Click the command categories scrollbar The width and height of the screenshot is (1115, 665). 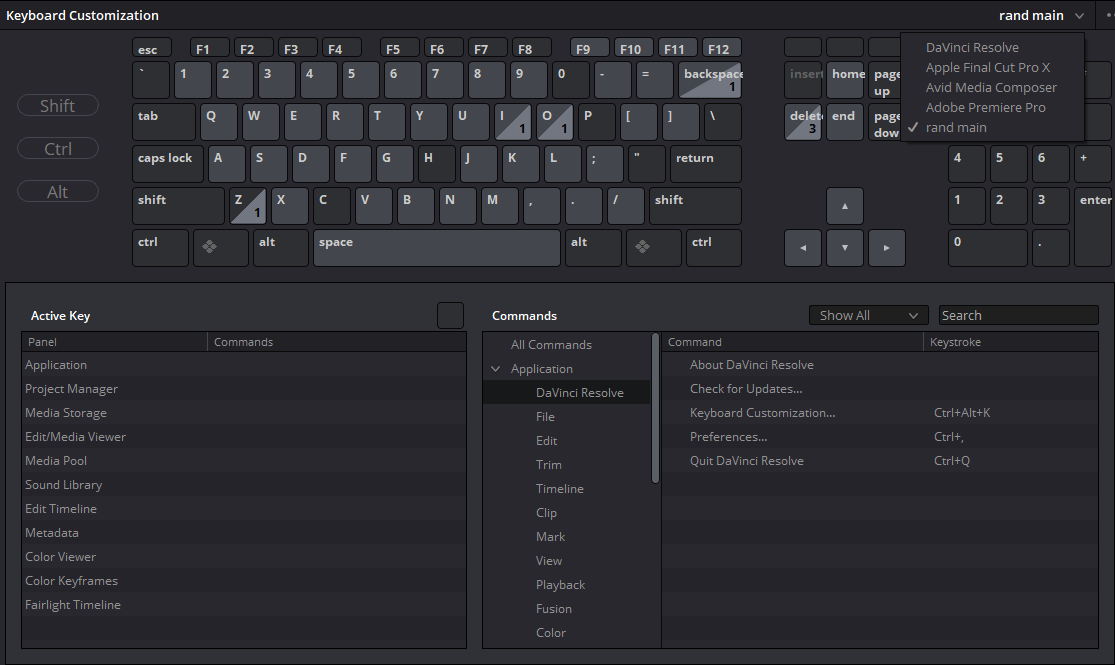[x=655, y=409]
